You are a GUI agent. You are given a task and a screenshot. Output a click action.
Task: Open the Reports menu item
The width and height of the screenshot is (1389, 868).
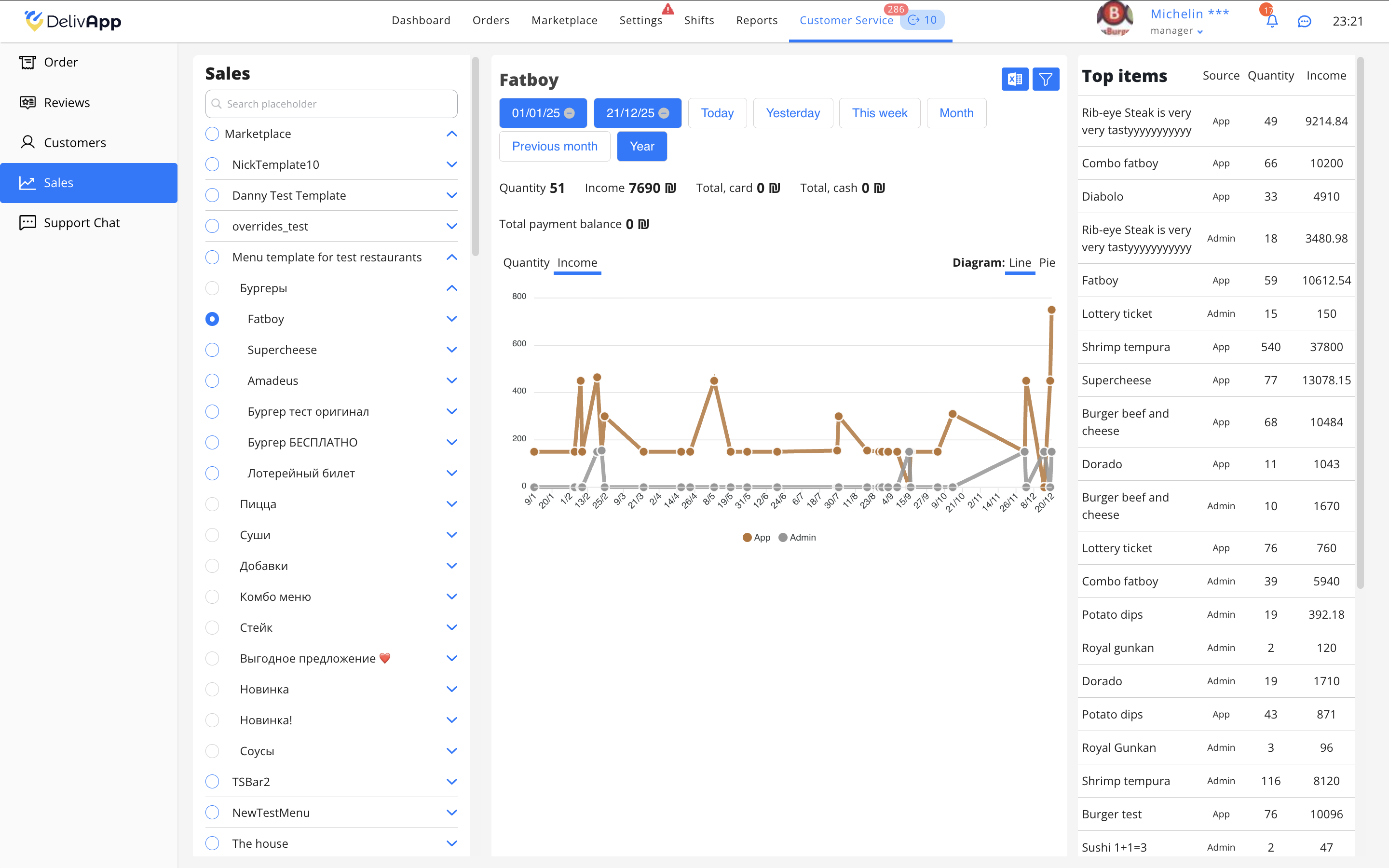tap(757, 21)
